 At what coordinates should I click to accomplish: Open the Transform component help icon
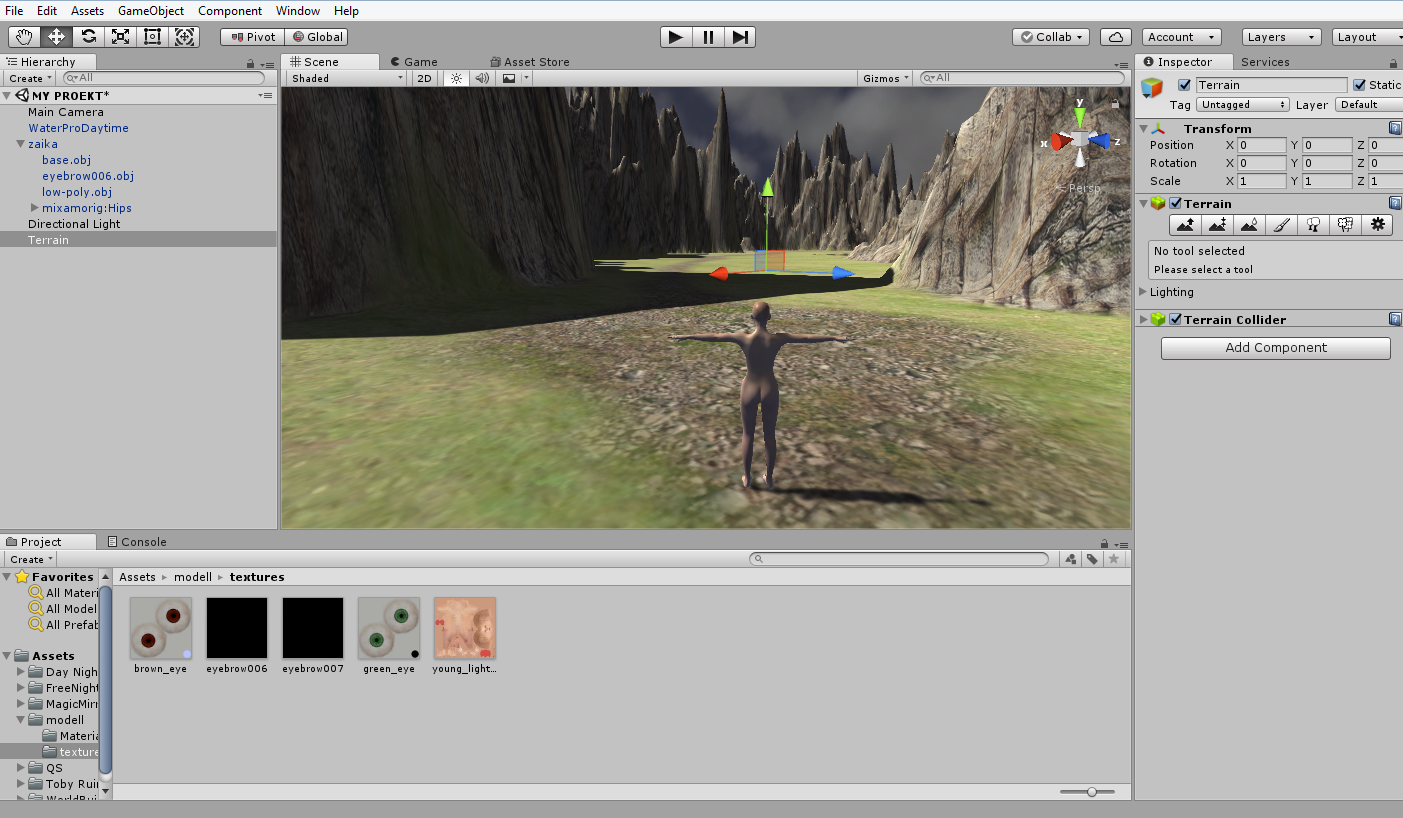1395,128
